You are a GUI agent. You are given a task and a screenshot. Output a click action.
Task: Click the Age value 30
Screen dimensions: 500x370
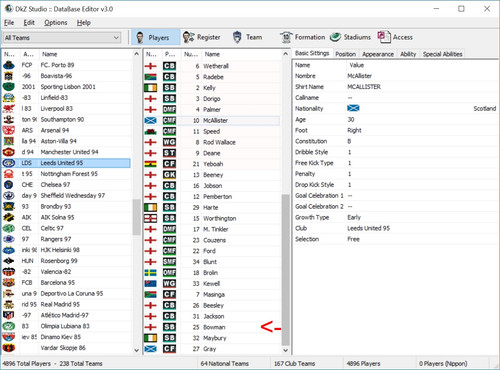tap(351, 119)
